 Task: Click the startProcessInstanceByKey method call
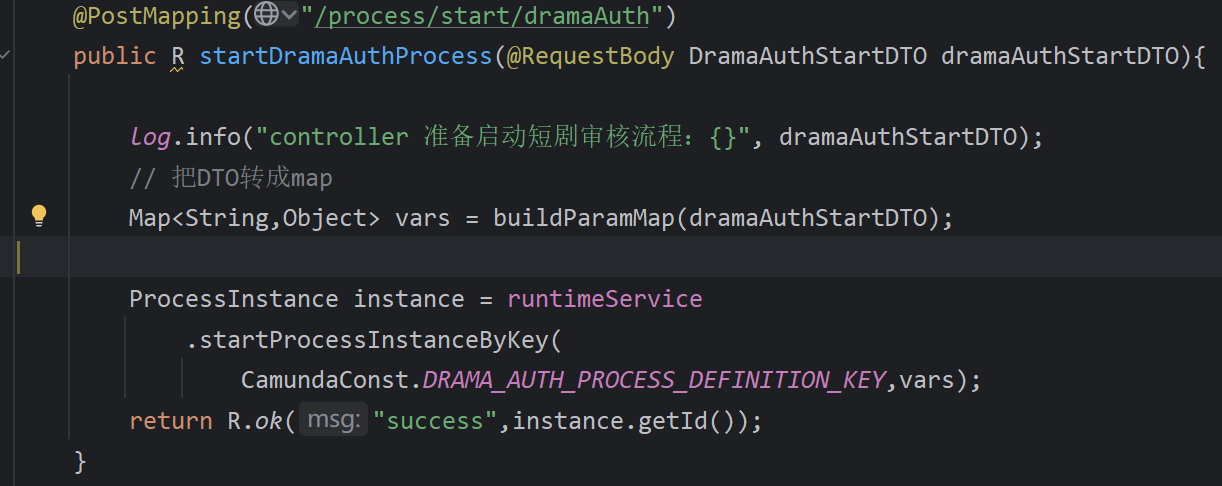coord(368,340)
